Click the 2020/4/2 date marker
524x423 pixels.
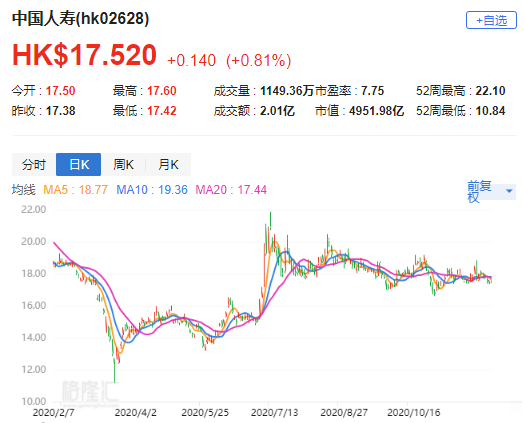coord(136,413)
